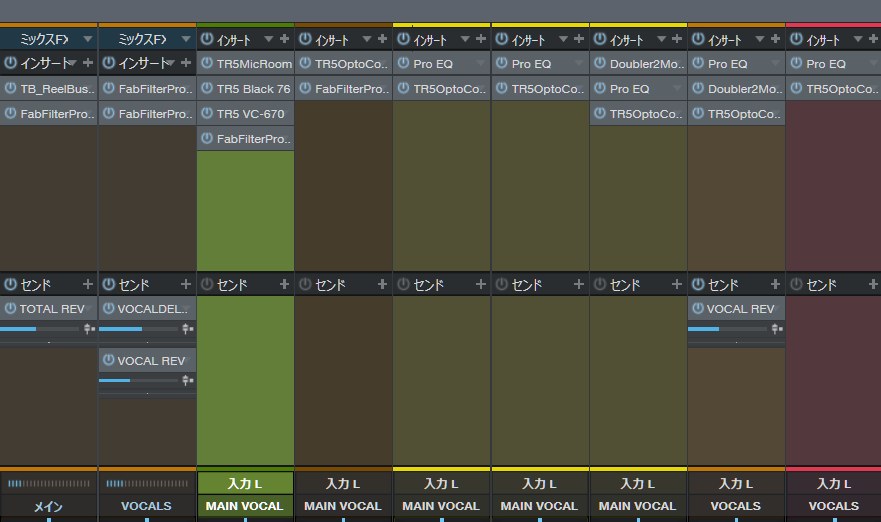Screen dimensions: 881x522
Task: Adjust VOCAL REV send level below VOCALDEL
Action: (x=138, y=380)
